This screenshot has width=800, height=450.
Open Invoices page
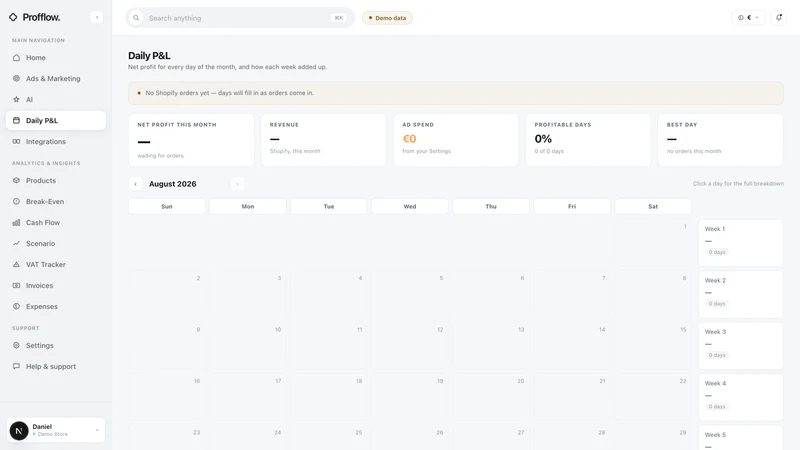pos(56,286)
